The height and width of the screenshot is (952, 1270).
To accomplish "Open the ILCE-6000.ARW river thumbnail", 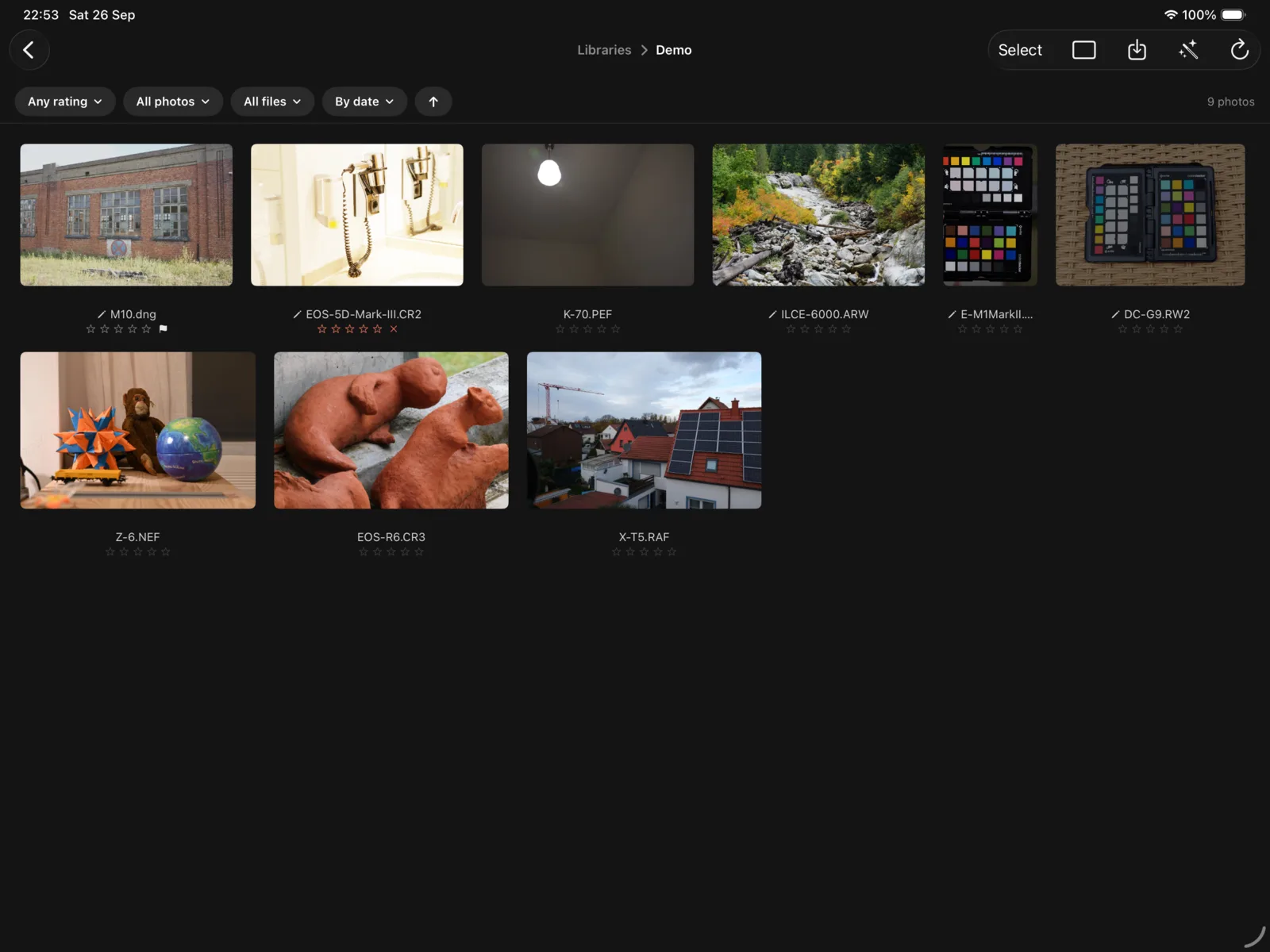I will pos(818,214).
